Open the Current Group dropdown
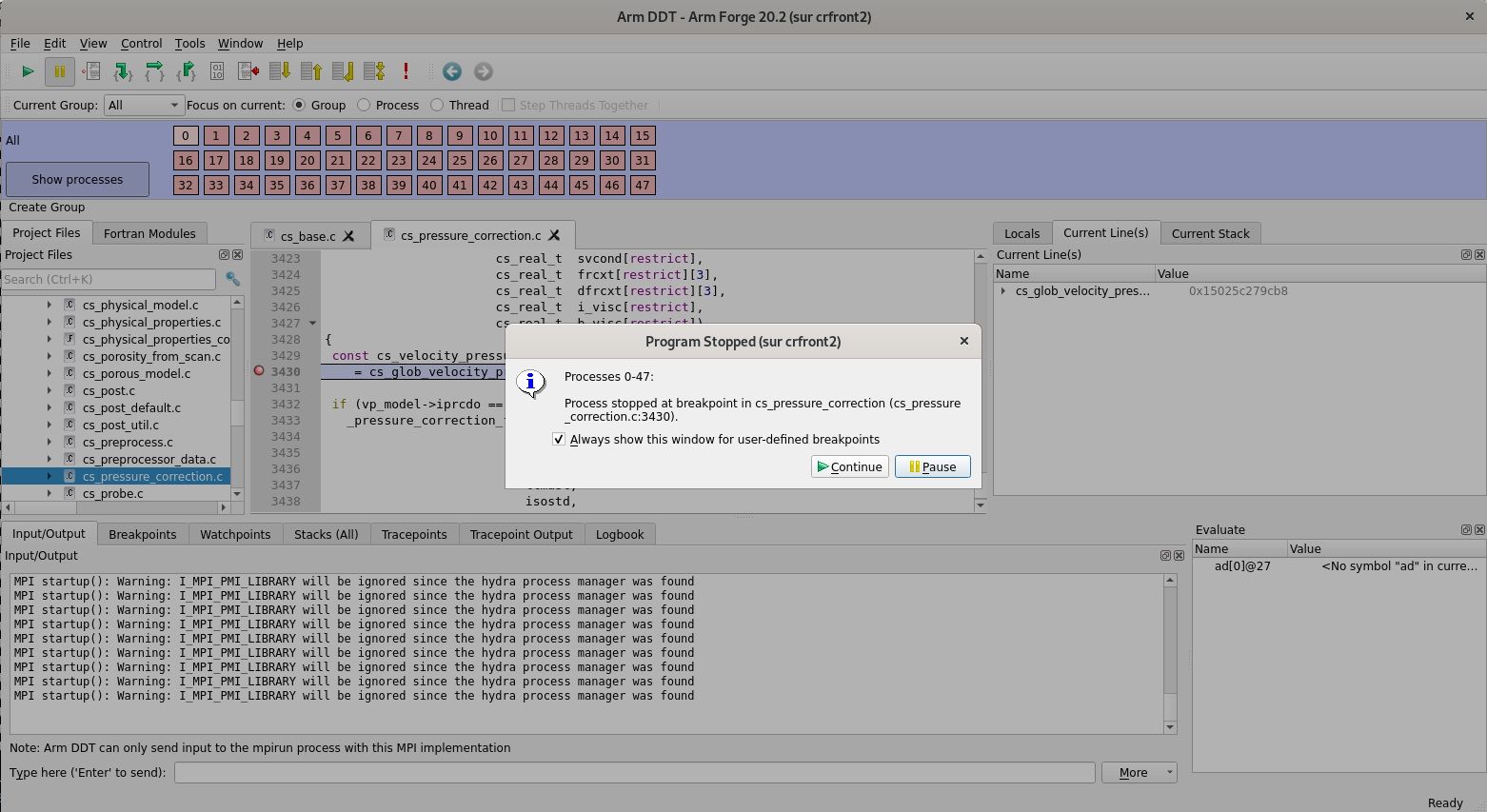1487x812 pixels. point(143,105)
